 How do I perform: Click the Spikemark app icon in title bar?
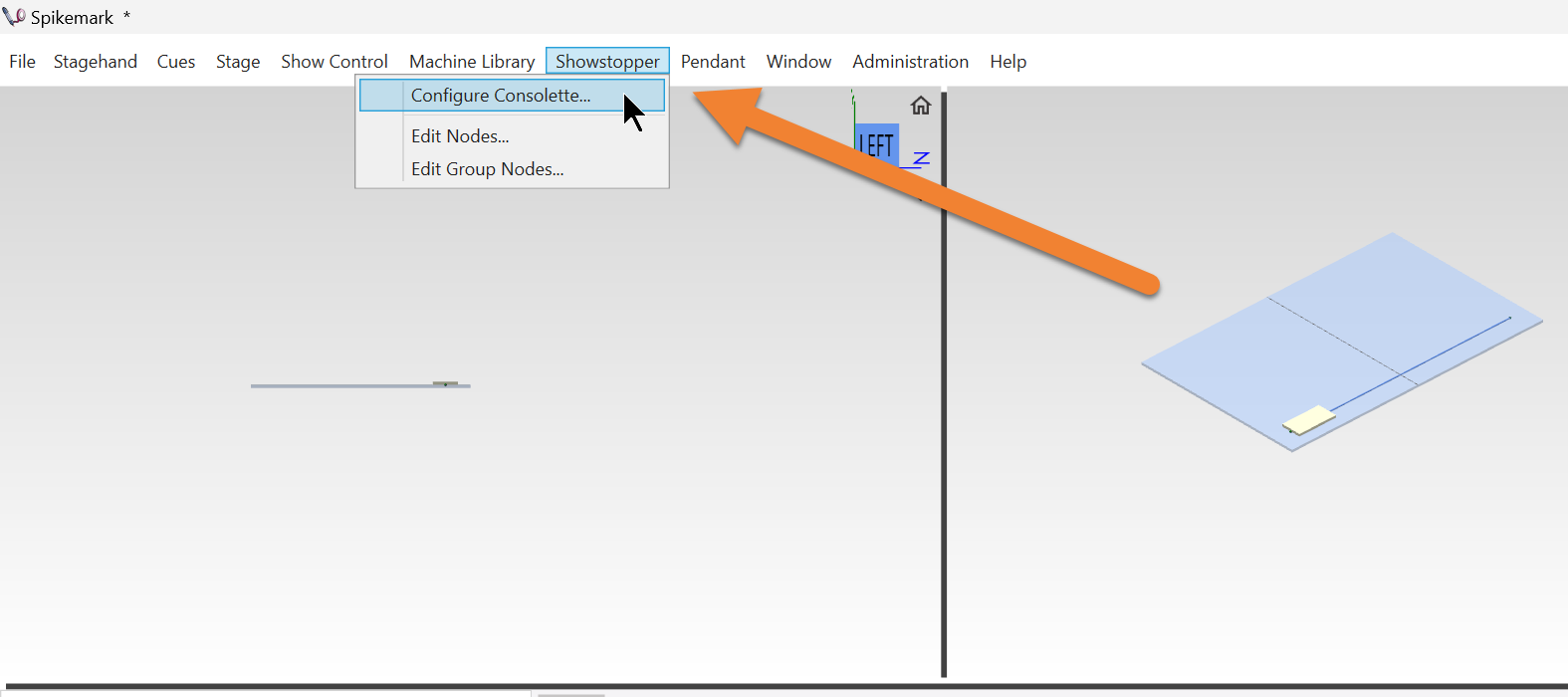pos(14,17)
